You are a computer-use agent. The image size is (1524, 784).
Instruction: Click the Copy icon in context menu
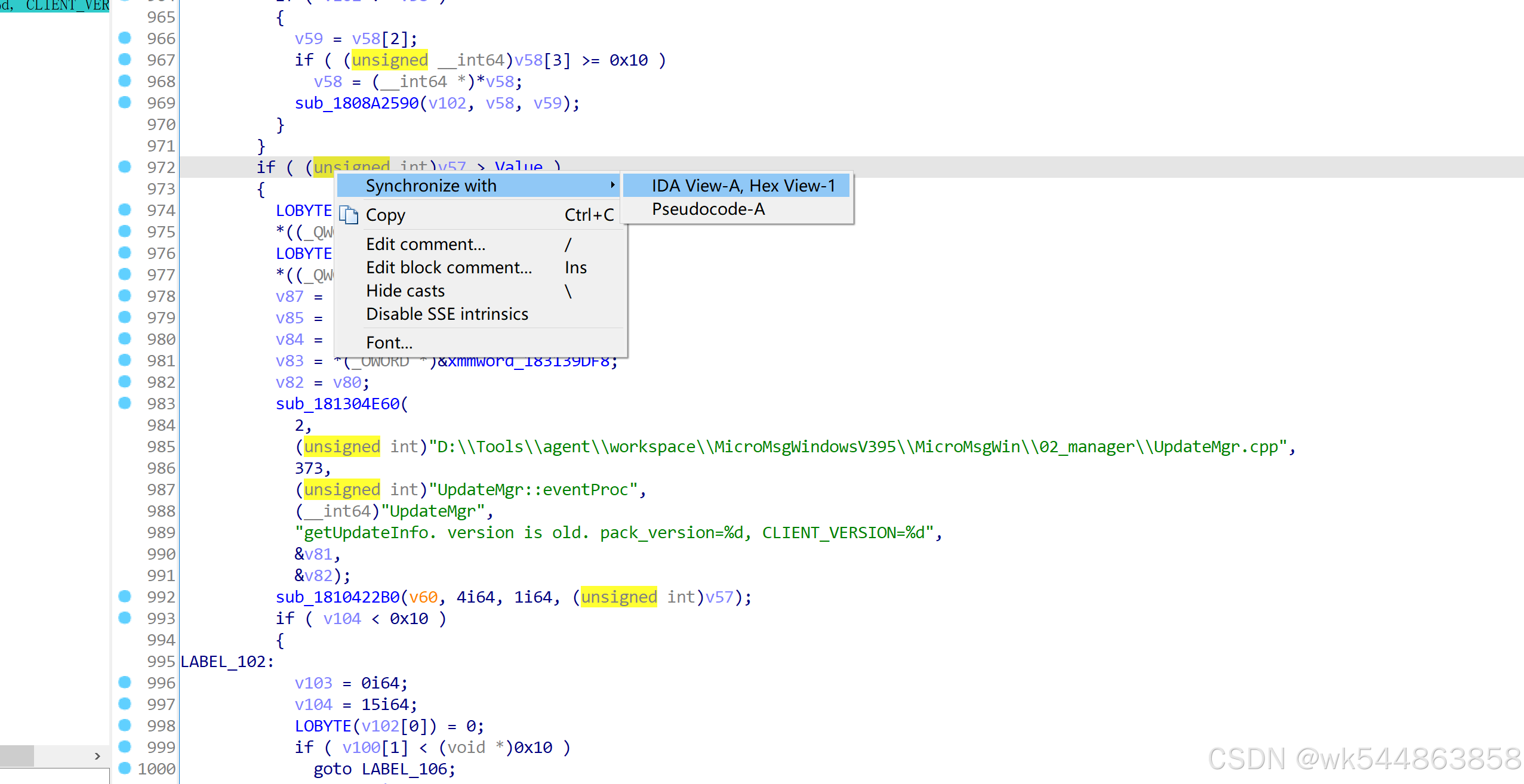tap(349, 215)
